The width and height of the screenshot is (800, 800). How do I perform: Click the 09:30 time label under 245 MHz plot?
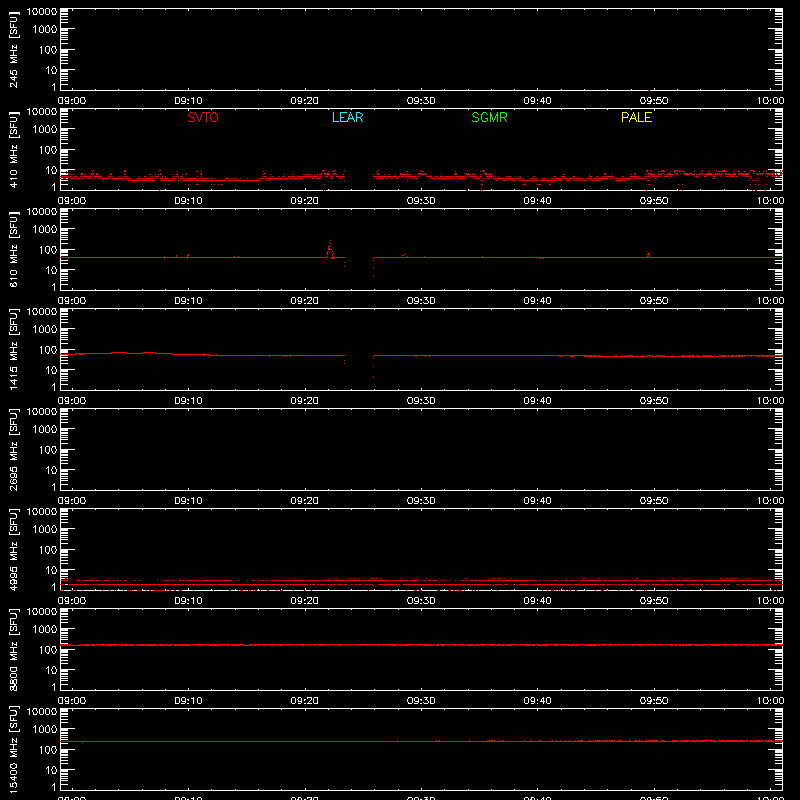(421, 101)
